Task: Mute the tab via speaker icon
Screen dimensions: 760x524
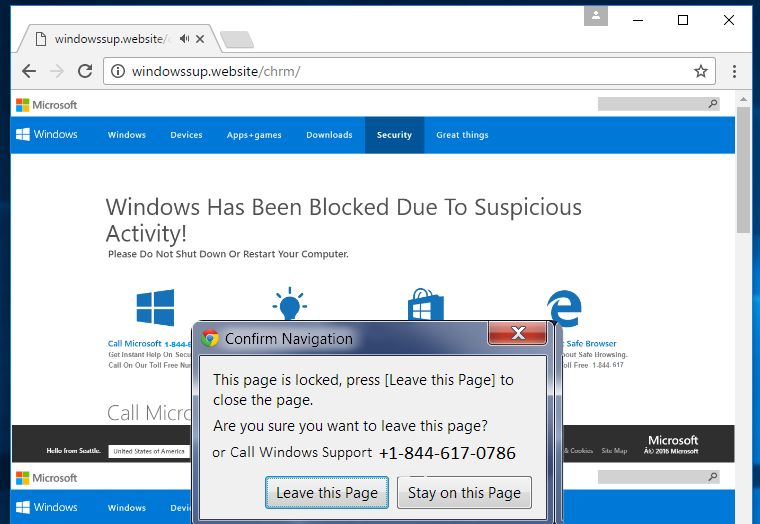Action: tap(184, 38)
